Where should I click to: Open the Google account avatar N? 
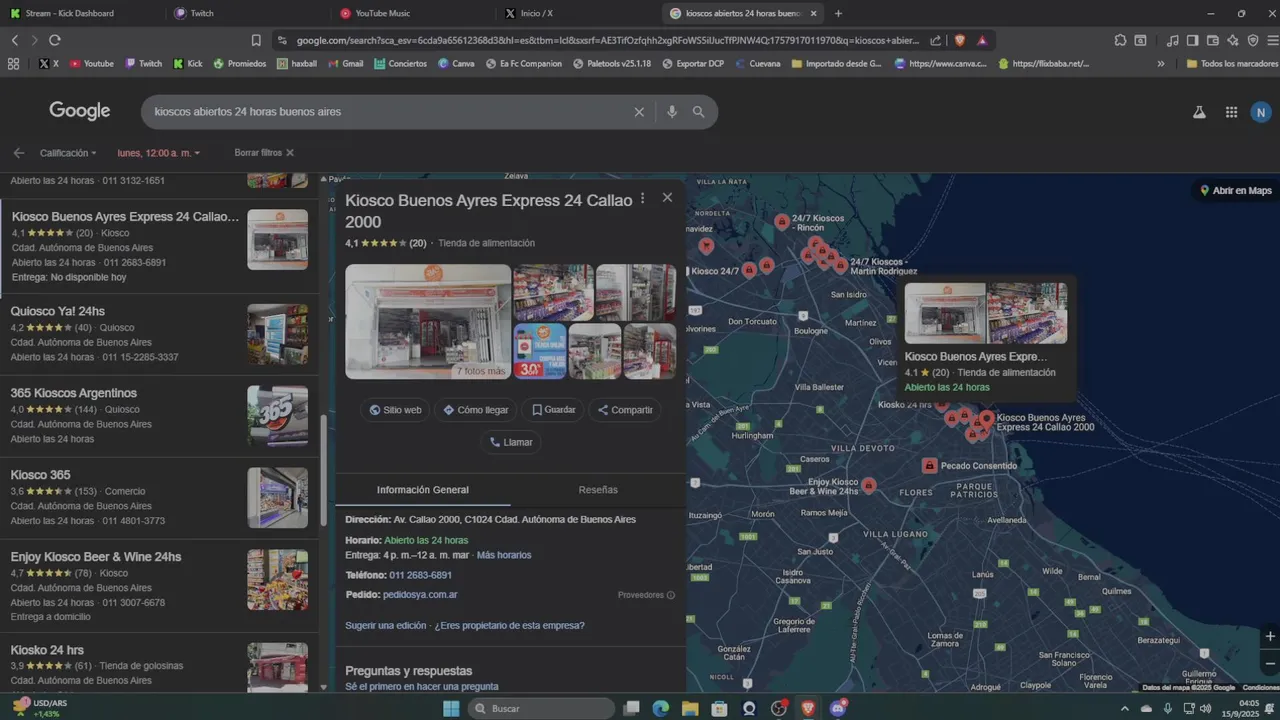pos(1261,112)
